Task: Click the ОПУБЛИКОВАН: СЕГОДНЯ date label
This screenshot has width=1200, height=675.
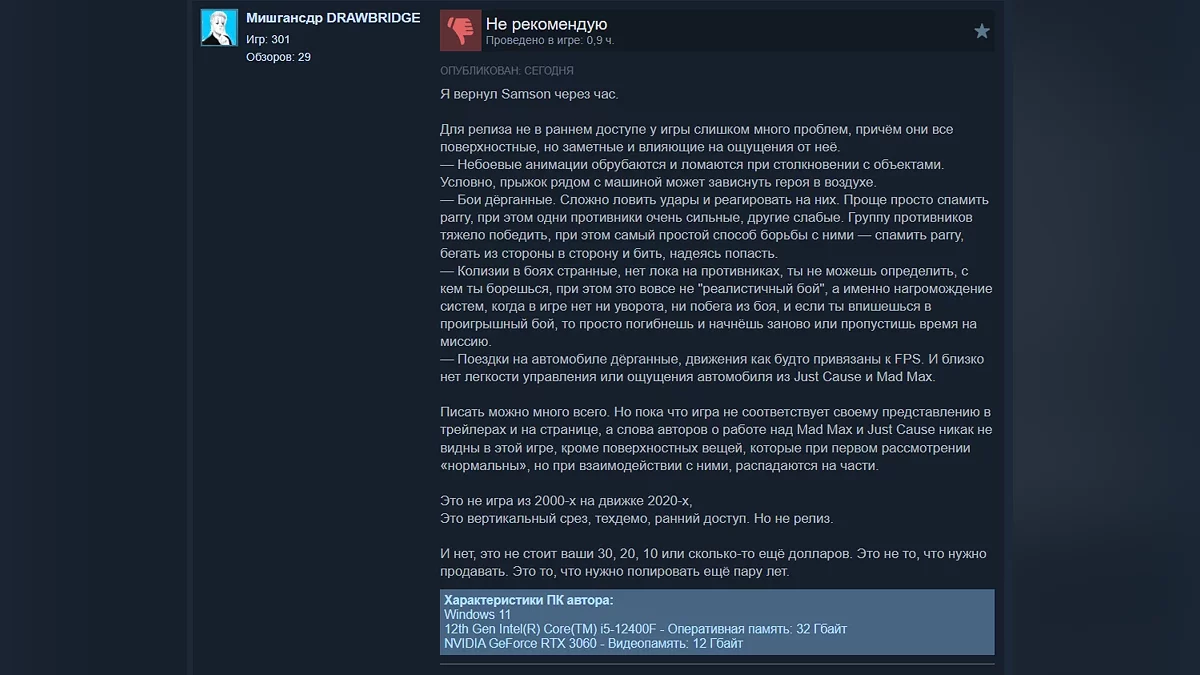Action: click(507, 71)
